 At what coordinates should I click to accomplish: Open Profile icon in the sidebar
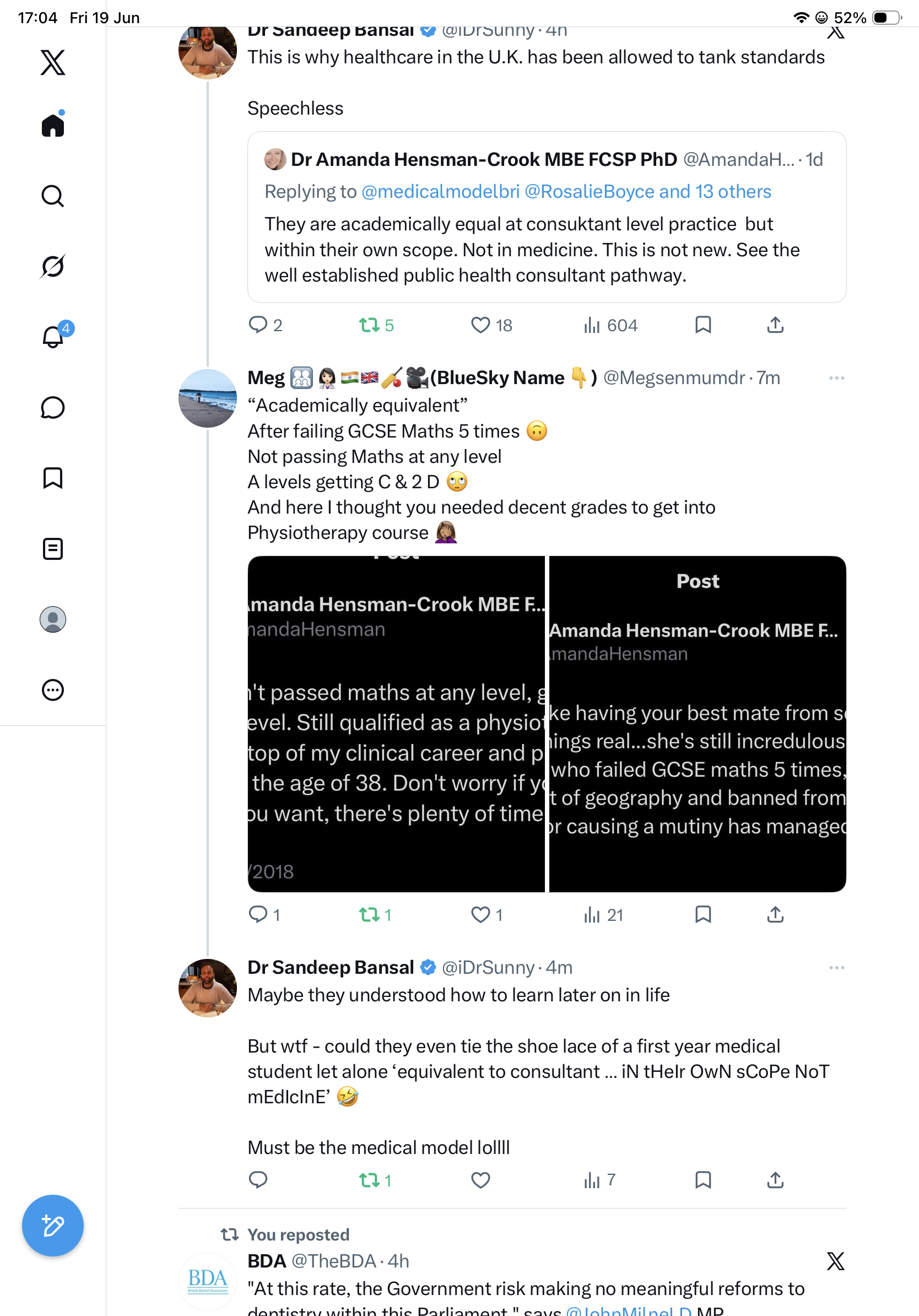53,619
